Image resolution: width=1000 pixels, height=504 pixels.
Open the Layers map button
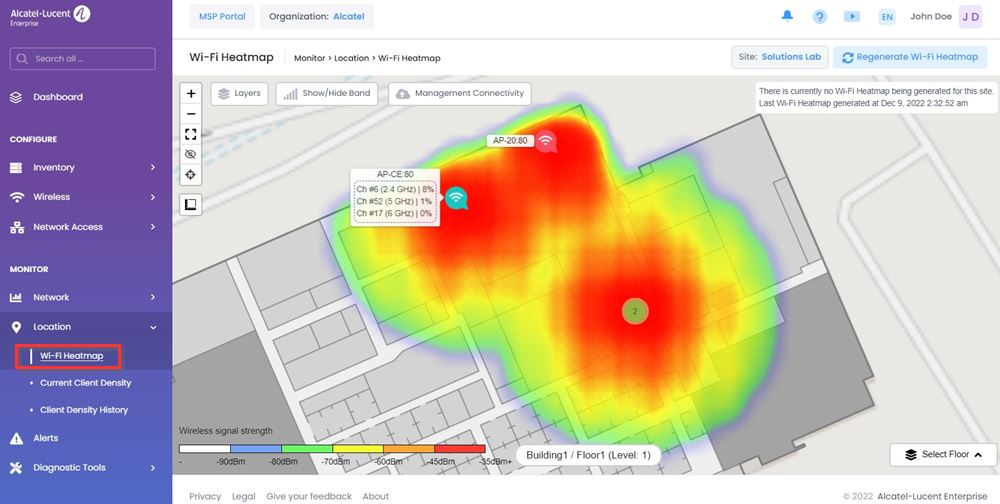(x=239, y=93)
